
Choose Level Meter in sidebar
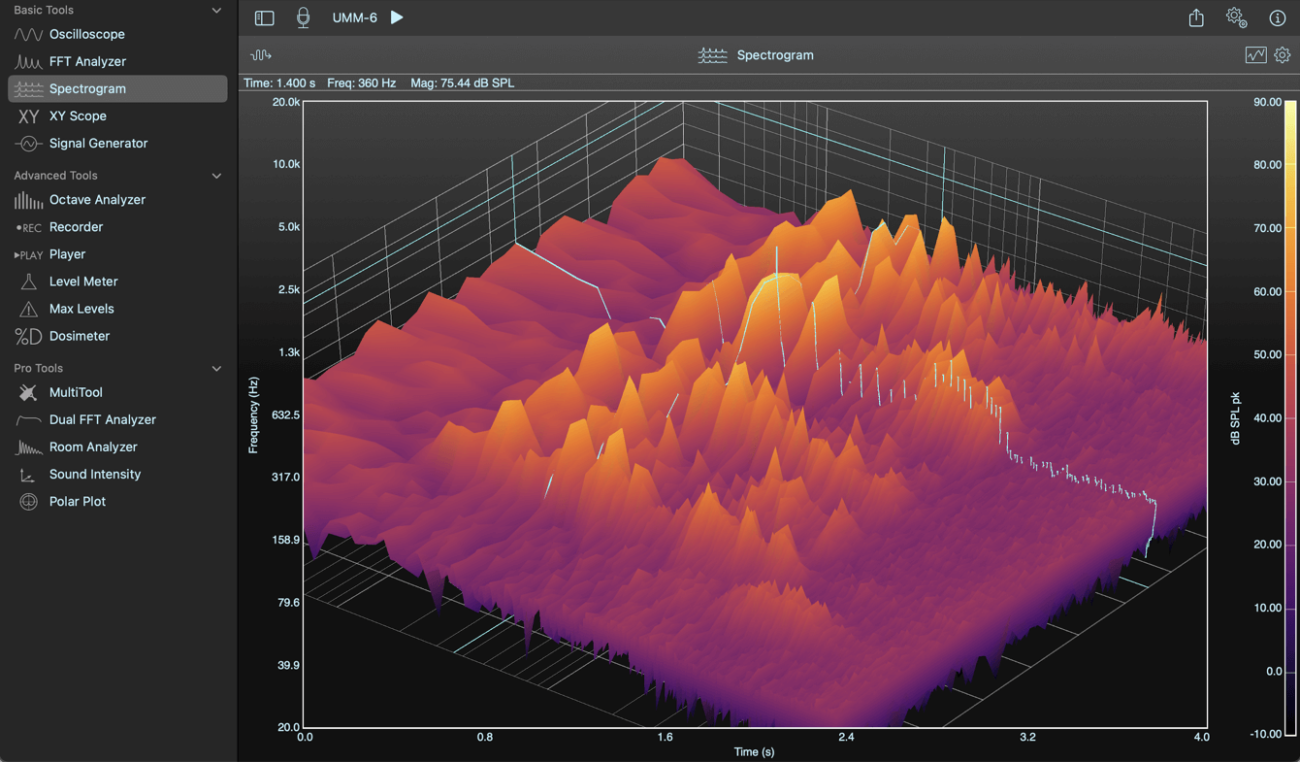83,282
